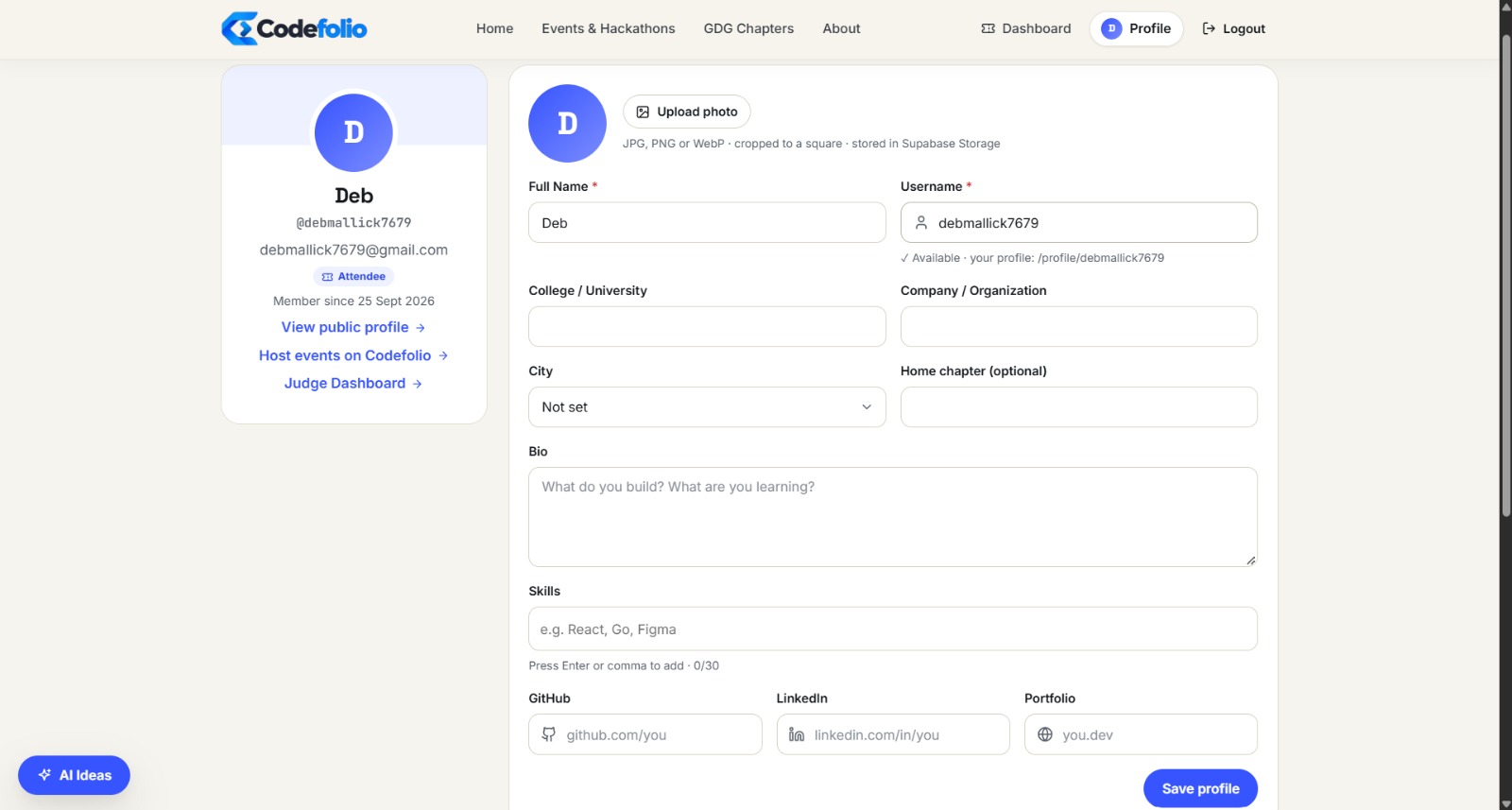Focus the Full Name input field
Screen dimensions: 1512x810
click(x=707, y=223)
